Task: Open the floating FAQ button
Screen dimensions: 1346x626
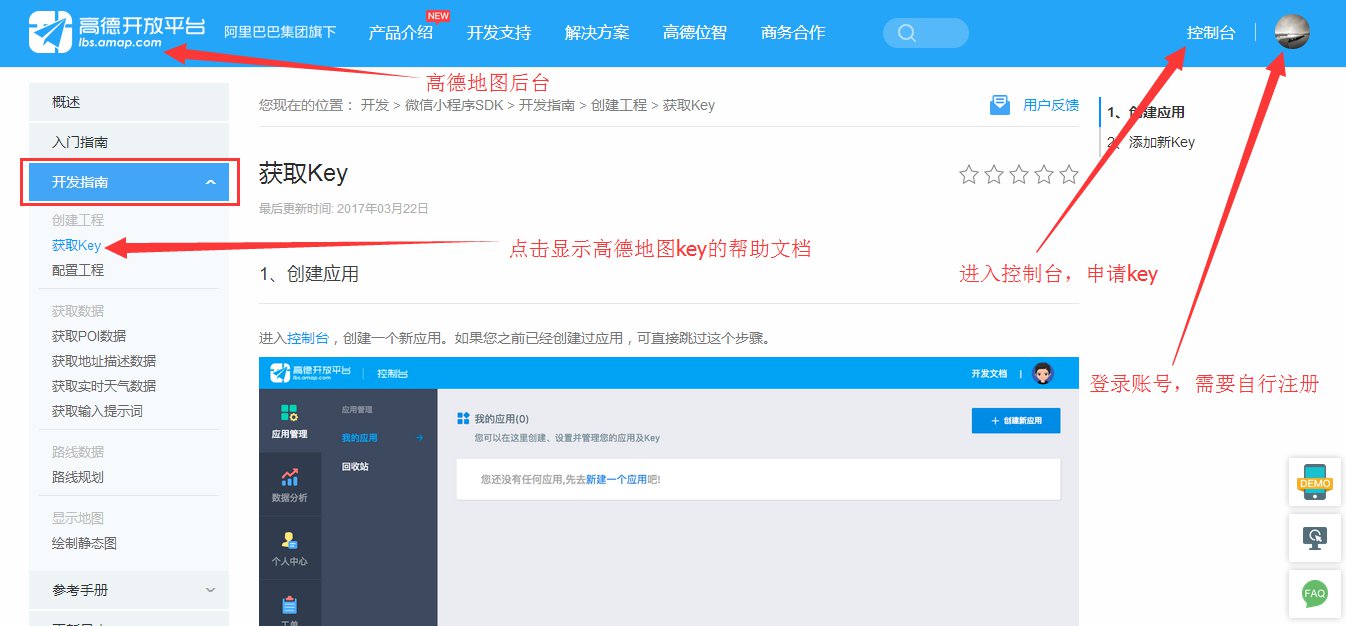Action: point(1315,593)
